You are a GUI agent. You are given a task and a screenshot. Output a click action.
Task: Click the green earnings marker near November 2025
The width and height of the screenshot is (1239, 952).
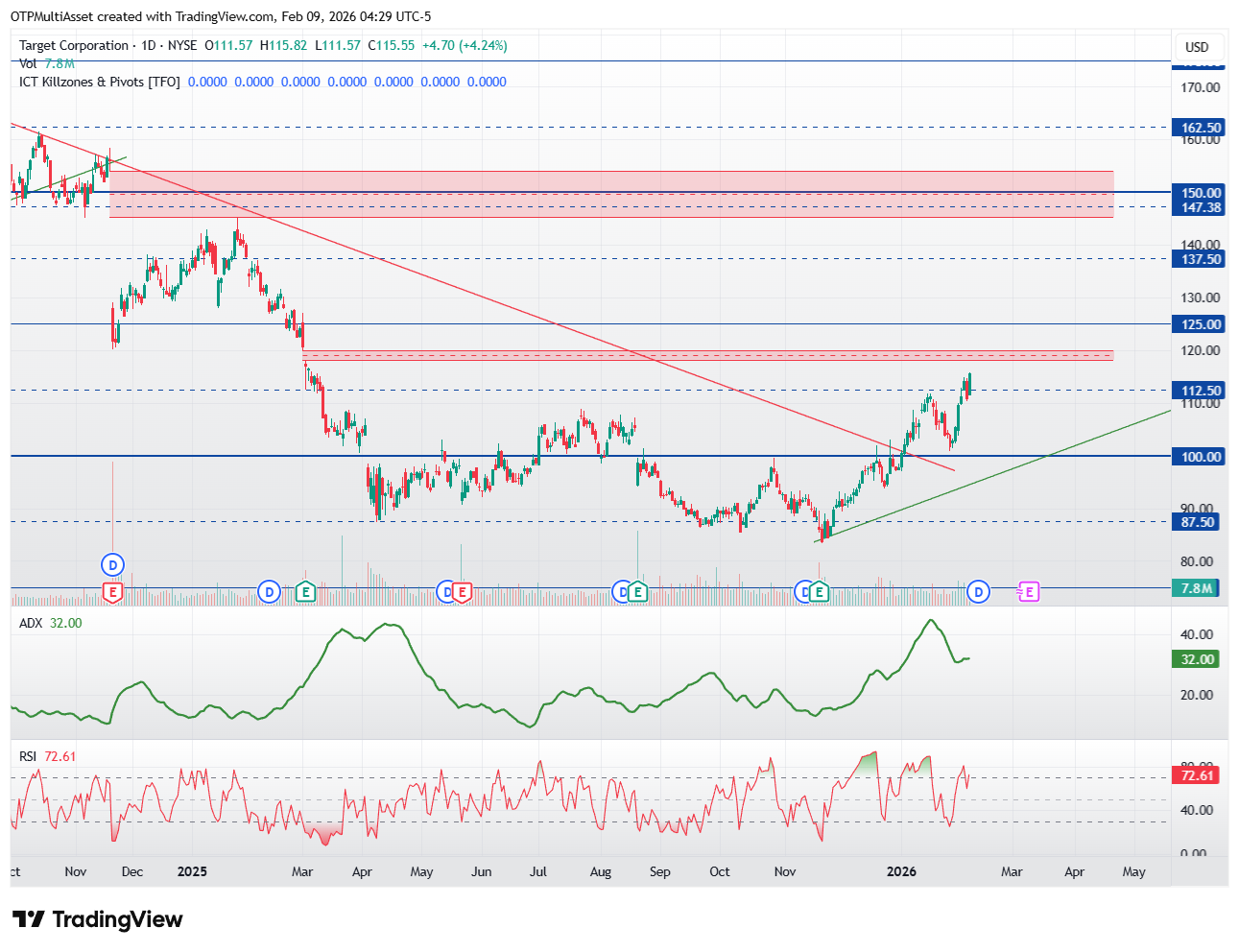click(819, 592)
